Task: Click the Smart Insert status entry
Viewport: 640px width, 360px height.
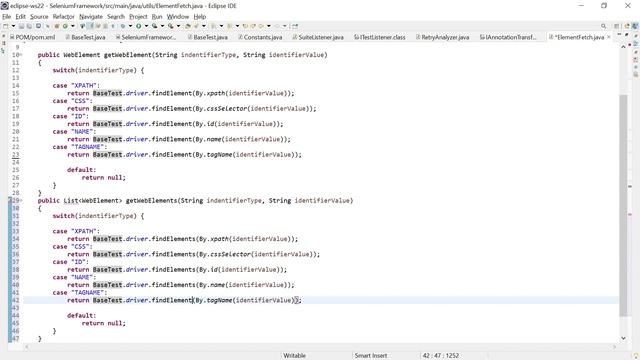Action: pyautogui.click(x=371, y=356)
